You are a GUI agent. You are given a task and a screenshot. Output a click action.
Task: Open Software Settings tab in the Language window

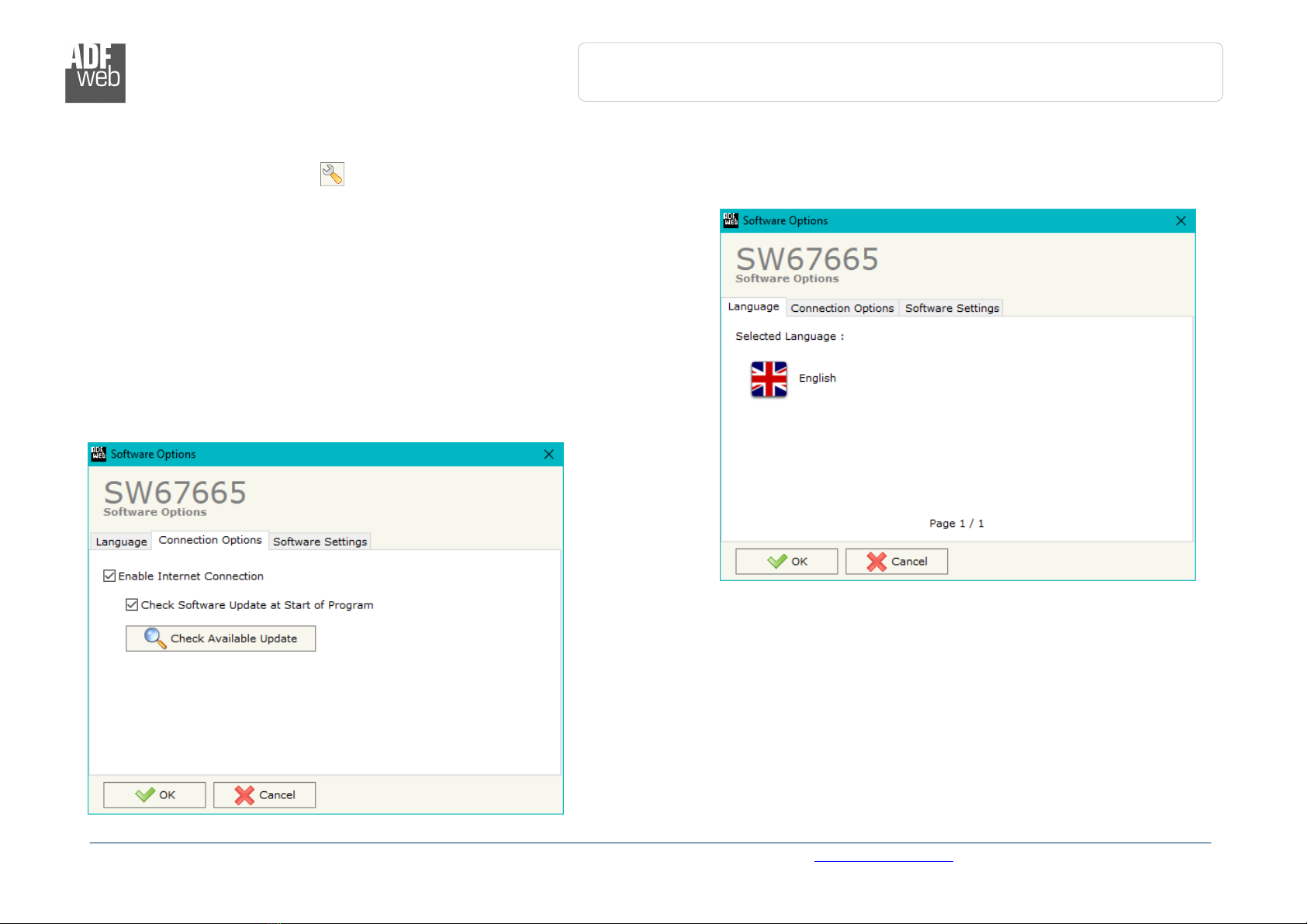(952, 308)
